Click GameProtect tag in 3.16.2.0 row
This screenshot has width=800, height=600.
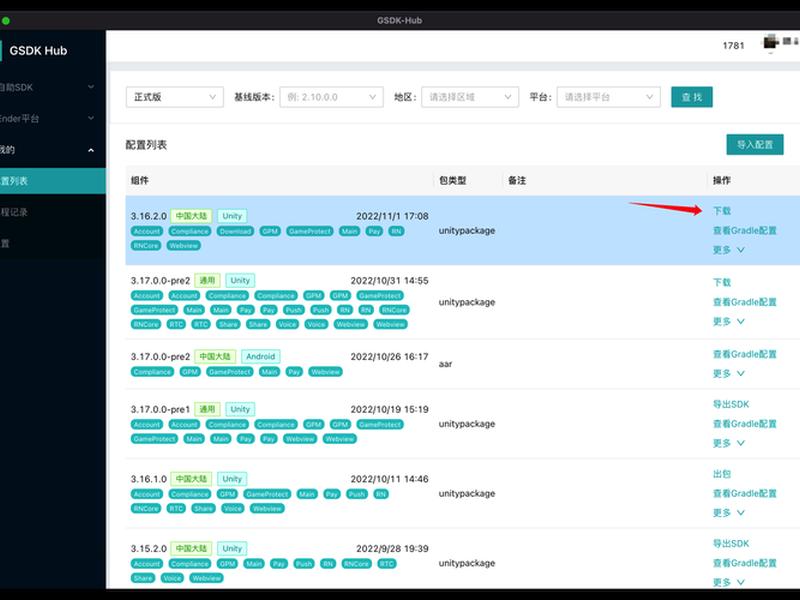(x=310, y=231)
